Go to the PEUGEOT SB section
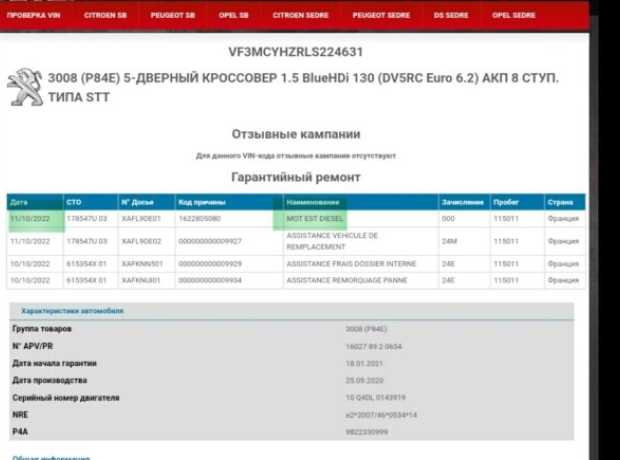 [x=173, y=15]
